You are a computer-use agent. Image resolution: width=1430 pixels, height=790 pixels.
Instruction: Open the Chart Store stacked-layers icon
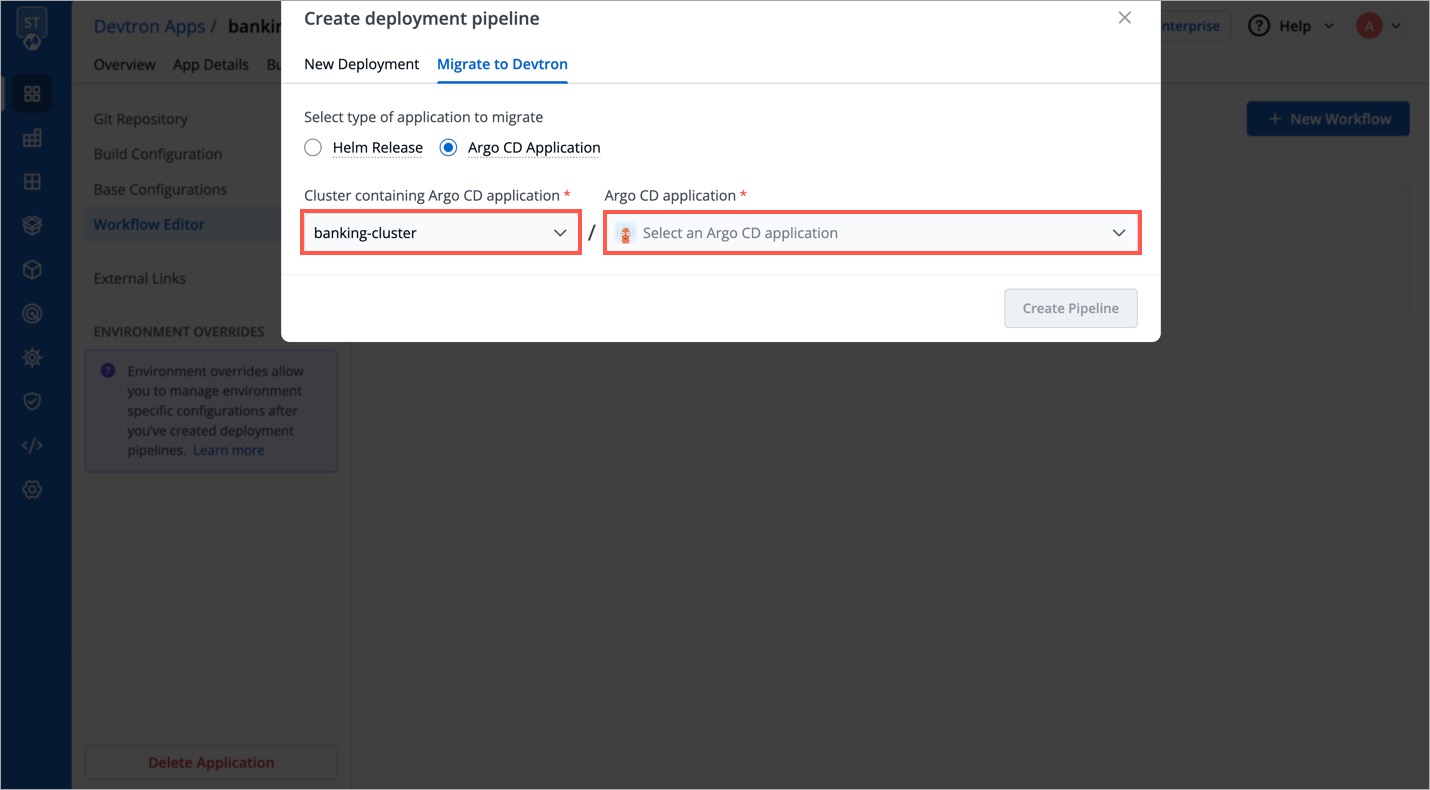[31, 225]
